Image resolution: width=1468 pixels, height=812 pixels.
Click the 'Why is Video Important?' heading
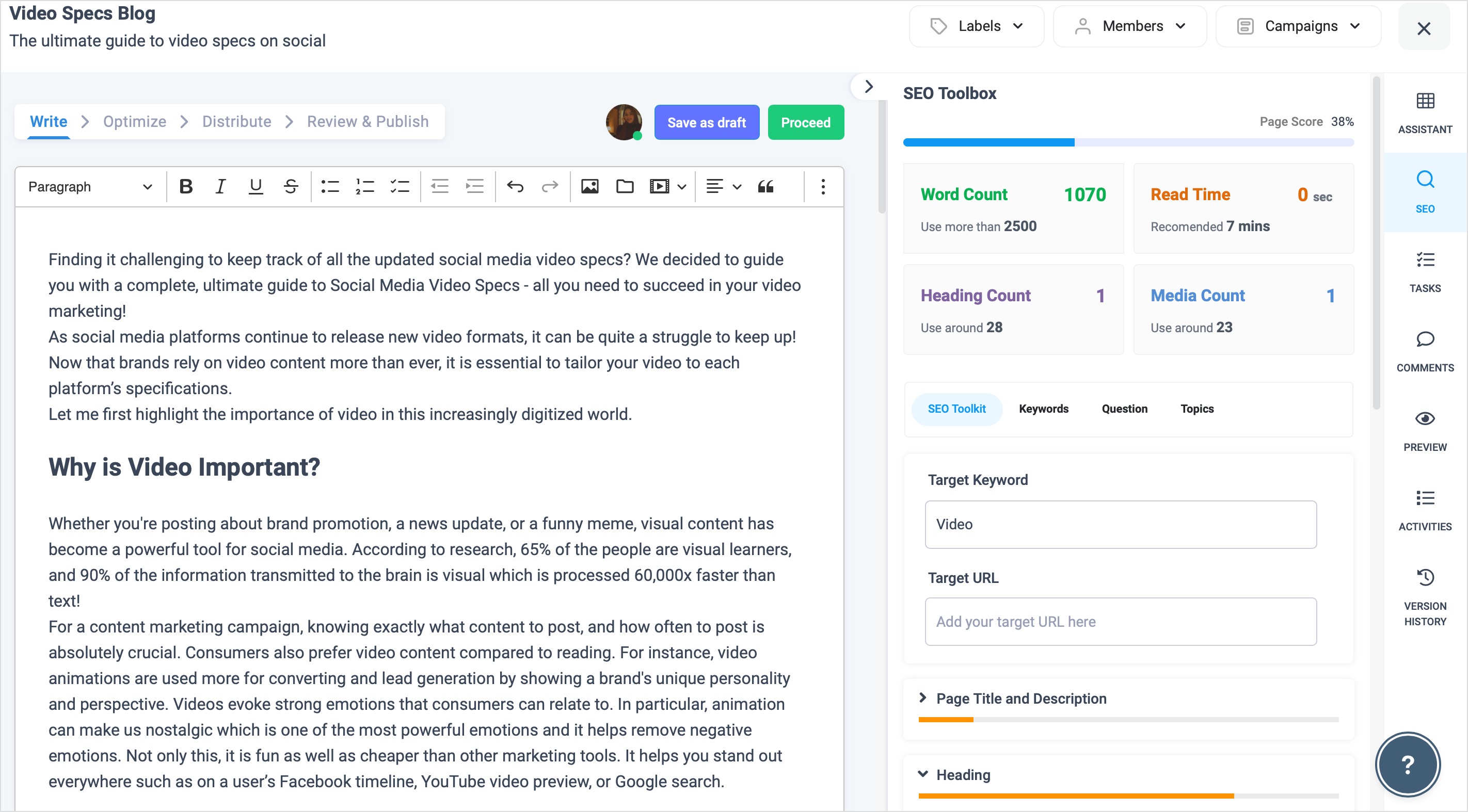(184, 467)
